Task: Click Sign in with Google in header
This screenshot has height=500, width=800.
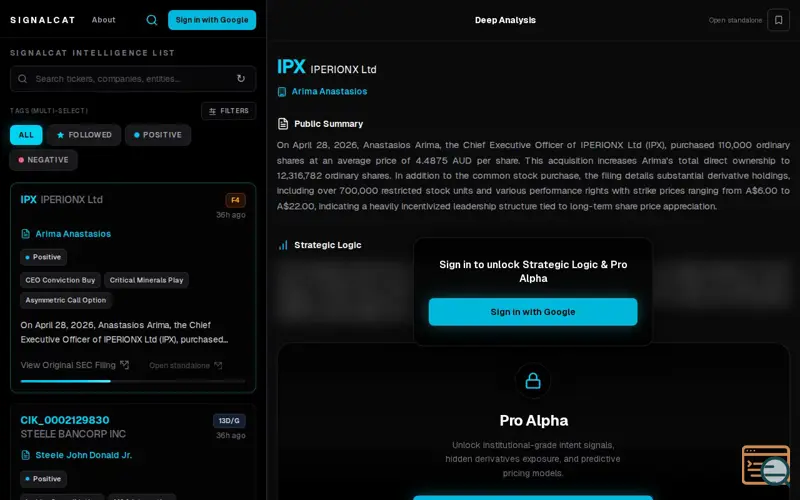Action: (212, 20)
